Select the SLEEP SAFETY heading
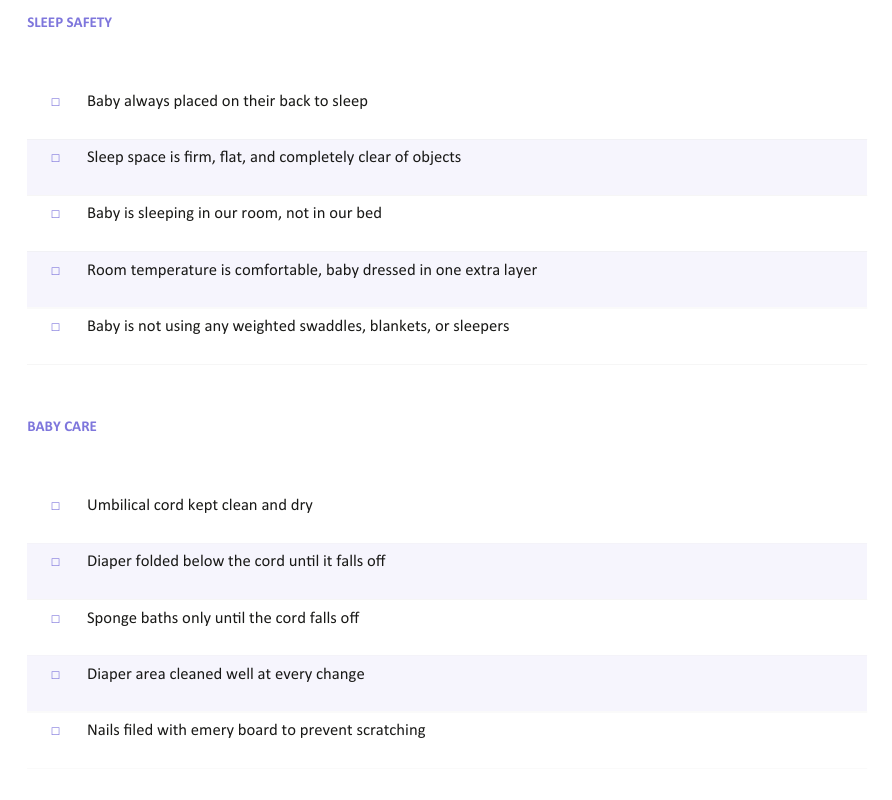 pyautogui.click(x=69, y=22)
